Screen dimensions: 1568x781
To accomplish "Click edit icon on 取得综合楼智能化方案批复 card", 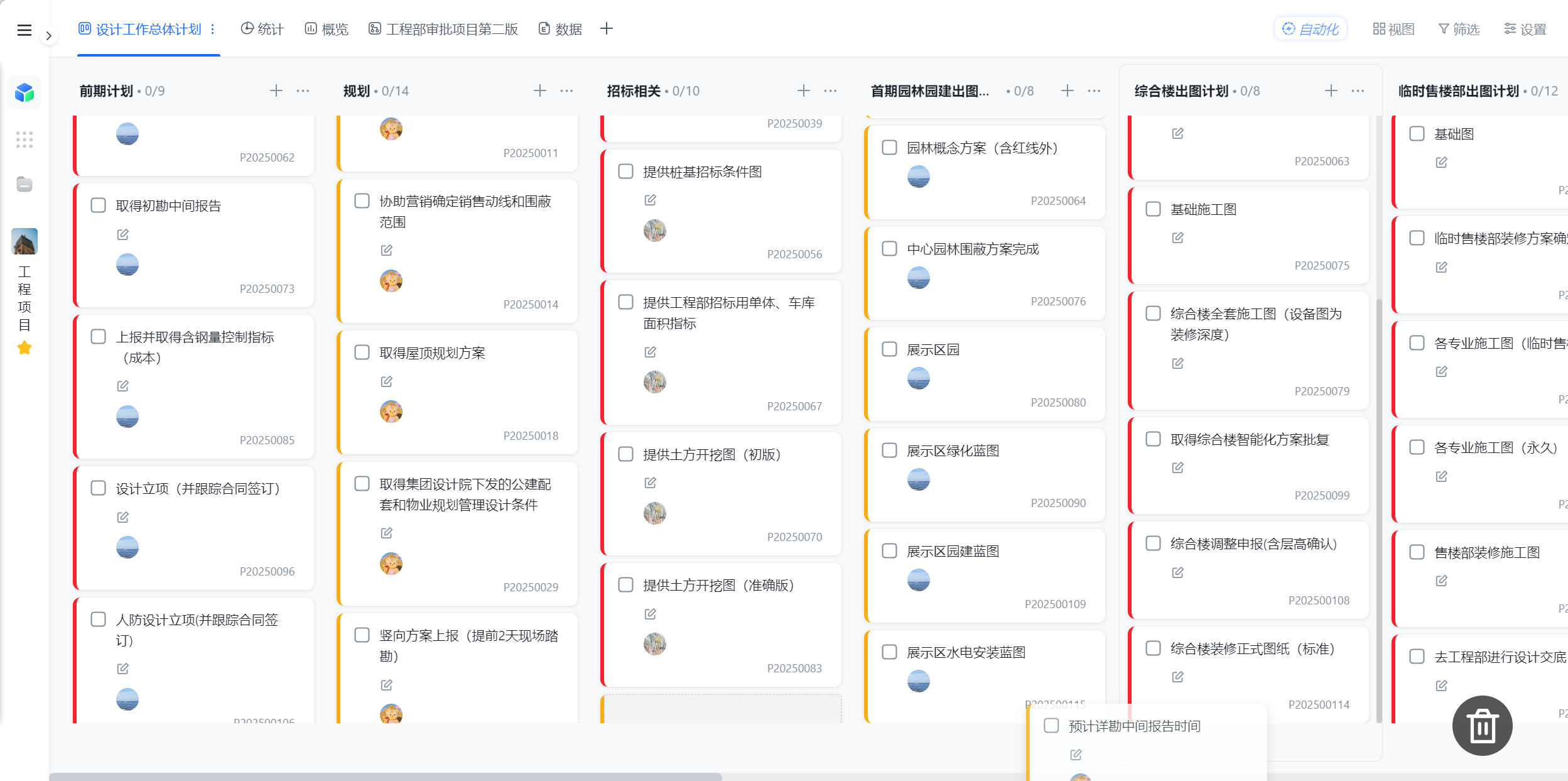I will pyautogui.click(x=1178, y=467).
